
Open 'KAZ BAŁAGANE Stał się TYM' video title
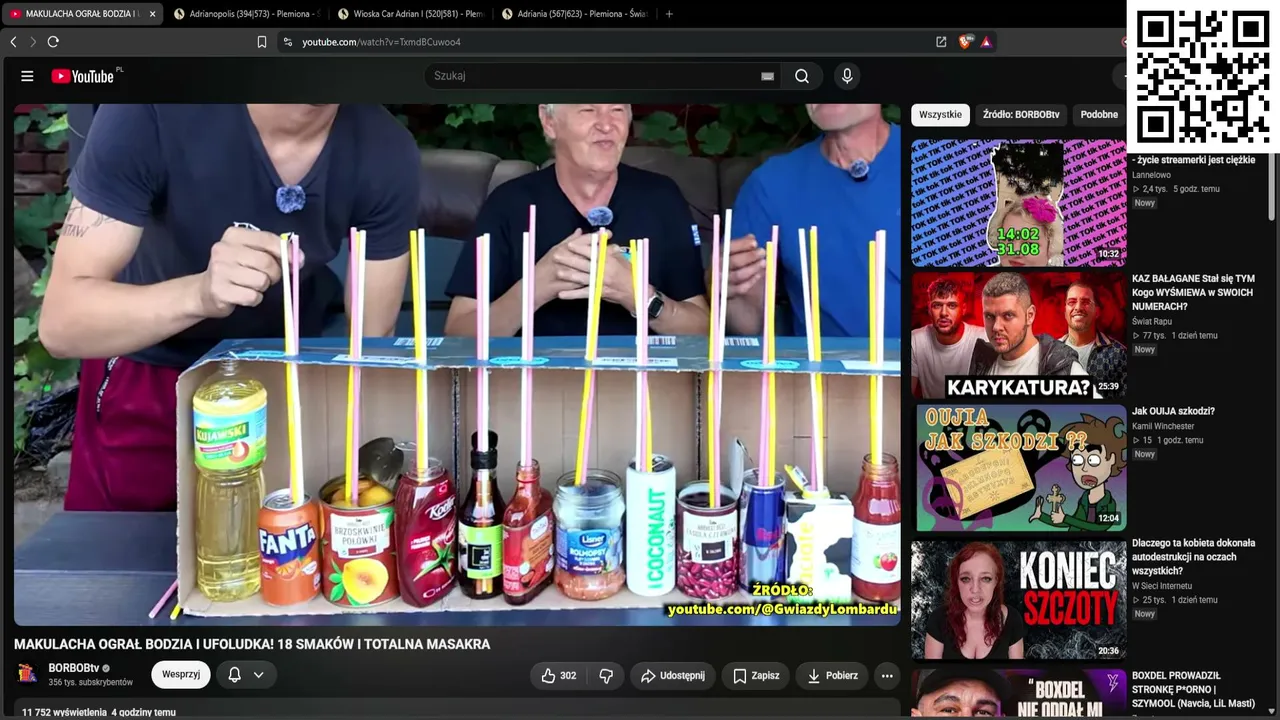[1193, 293]
